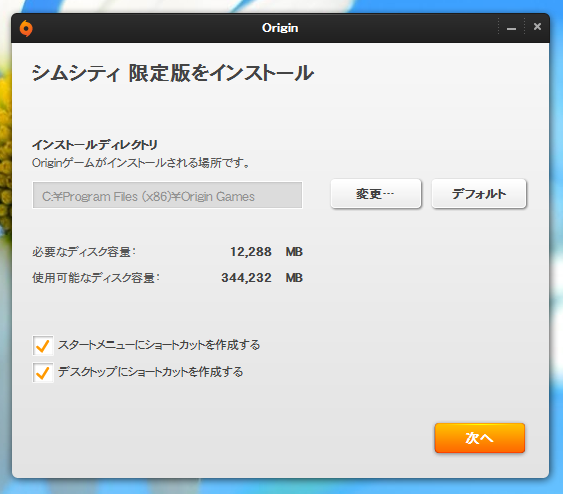Viewport: 563px width, 494px height.
Task: Click the 12,288 required disk space value
Action: (251, 252)
